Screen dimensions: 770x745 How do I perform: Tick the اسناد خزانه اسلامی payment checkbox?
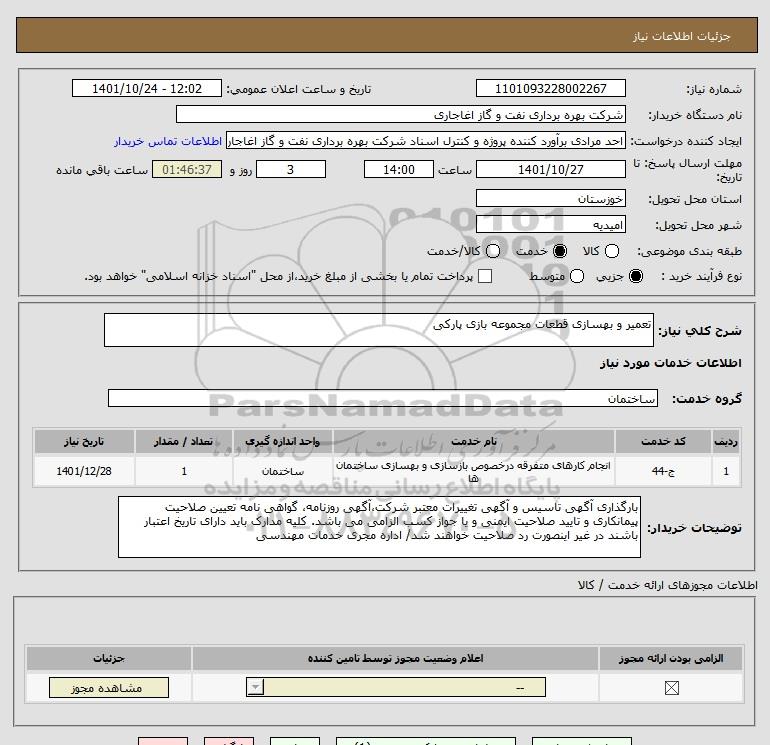click(485, 276)
